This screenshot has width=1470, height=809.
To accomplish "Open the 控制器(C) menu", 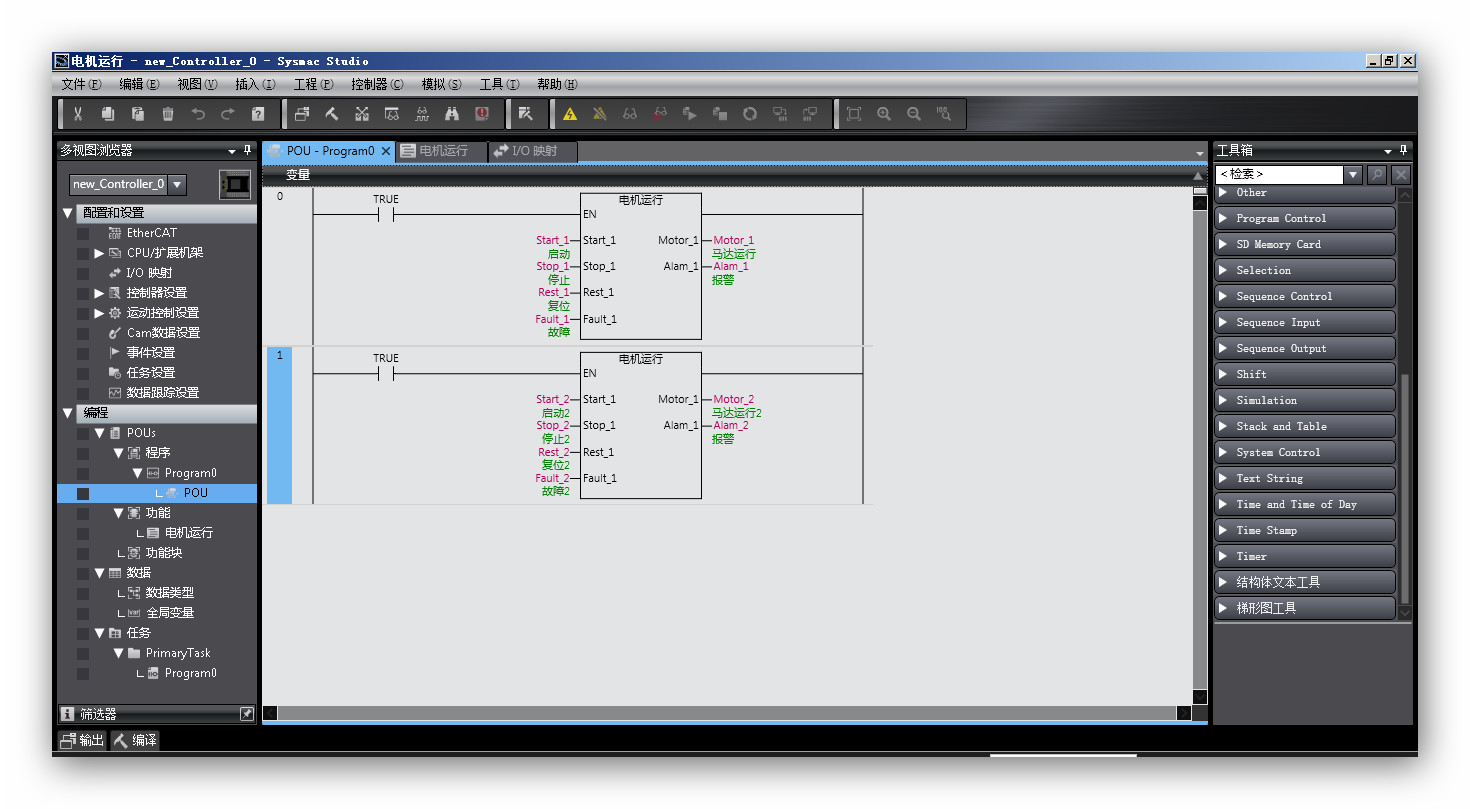I will 377,85.
